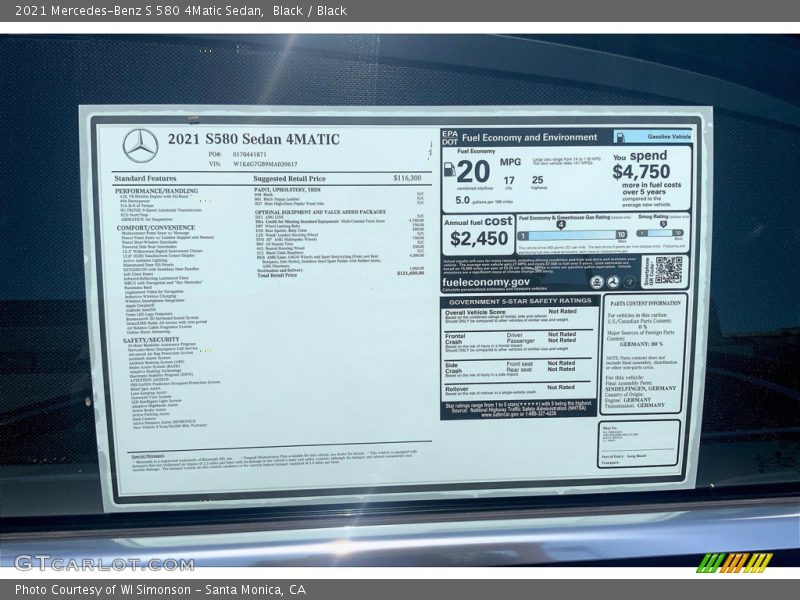Click the 'PAINT, UPHOLSTERY, TRIM' heading

click(x=287, y=190)
